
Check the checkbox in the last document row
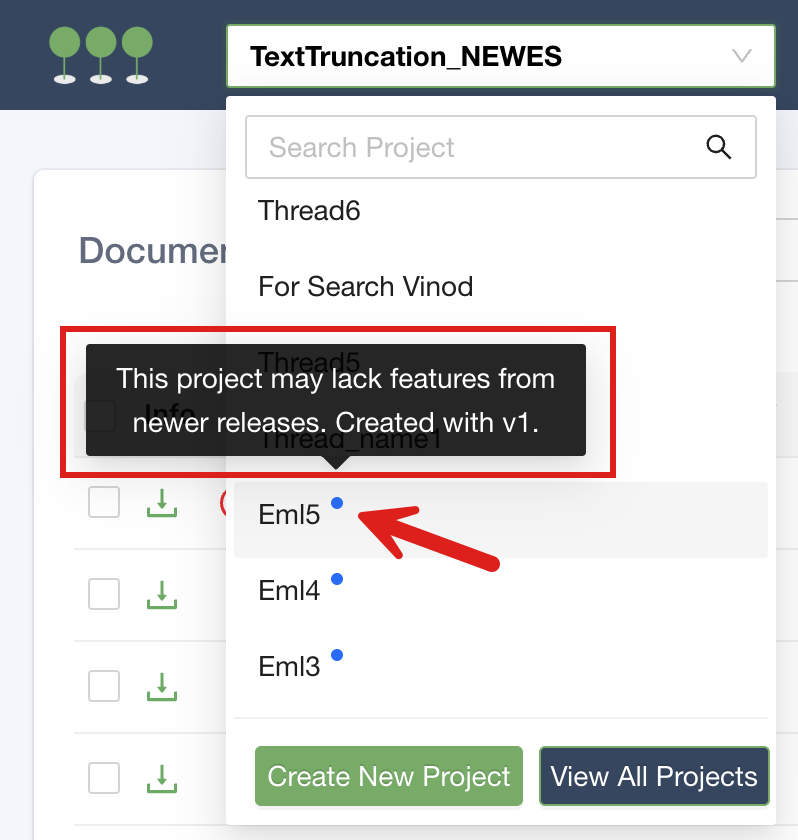click(x=103, y=778)
